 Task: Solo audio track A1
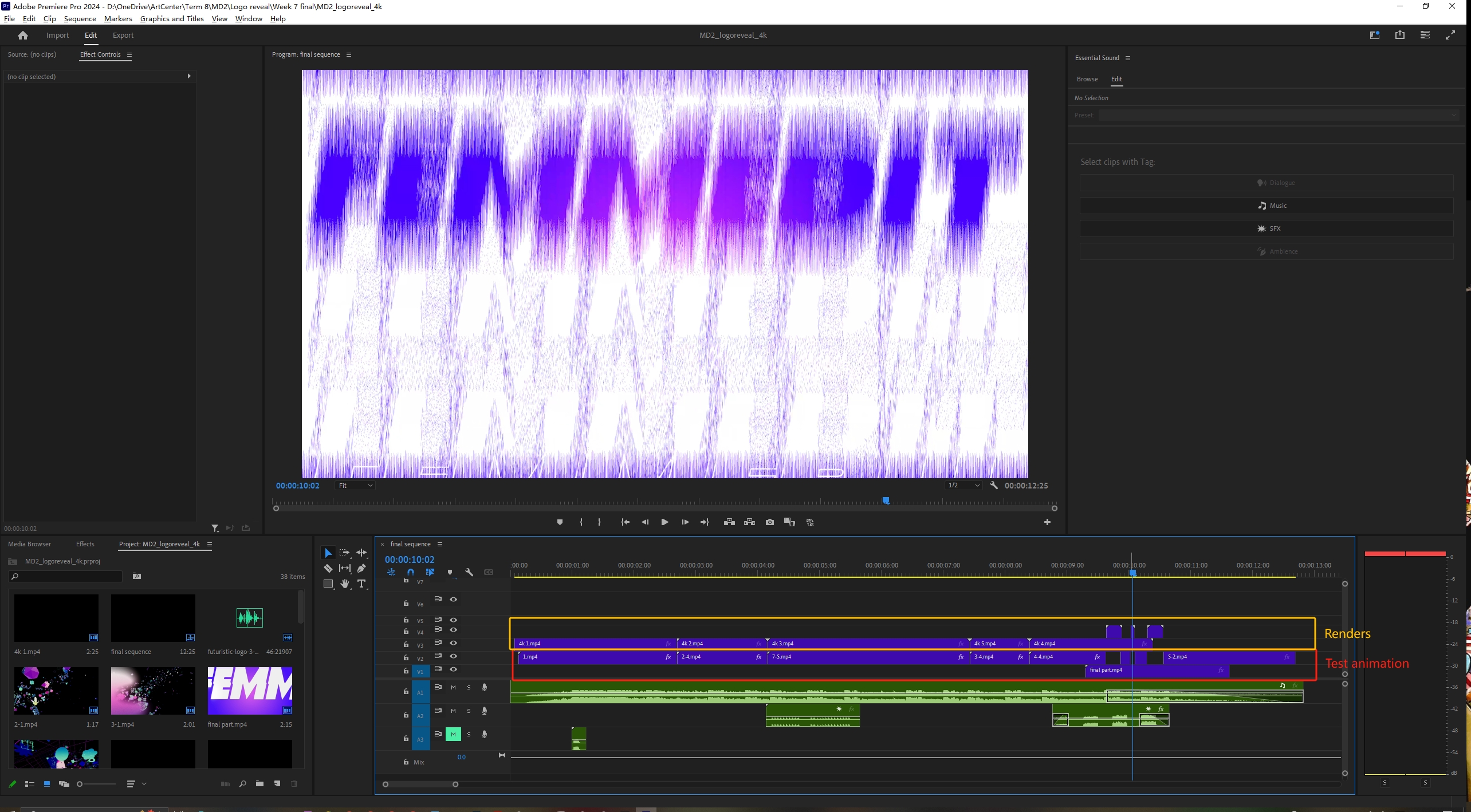469,687
